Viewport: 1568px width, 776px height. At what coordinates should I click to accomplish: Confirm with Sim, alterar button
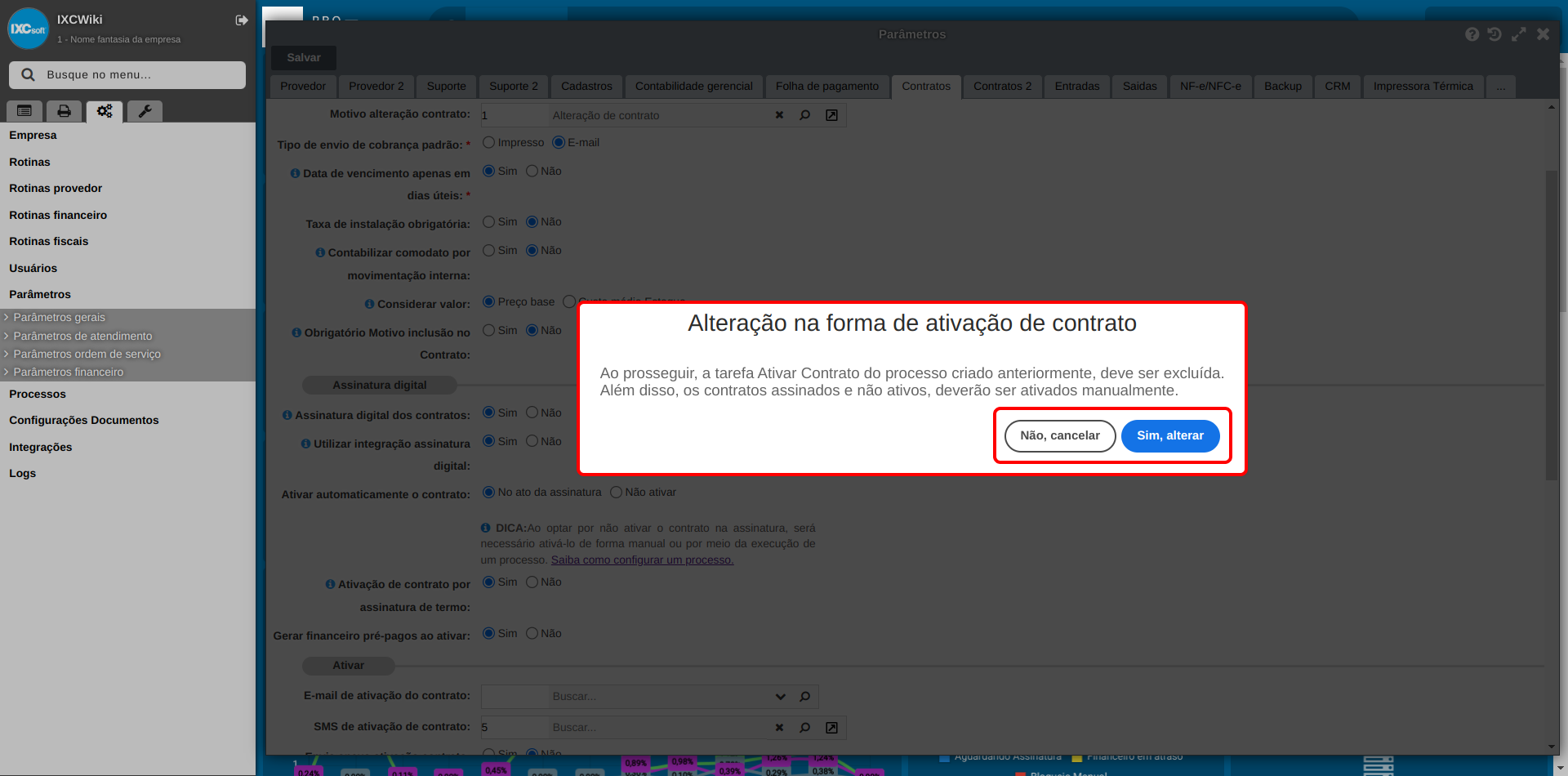1170,435
